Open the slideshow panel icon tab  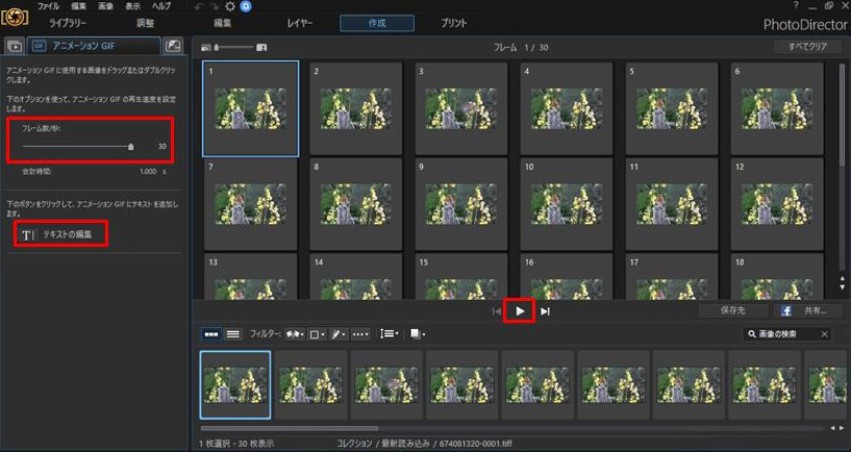[15, 46]
